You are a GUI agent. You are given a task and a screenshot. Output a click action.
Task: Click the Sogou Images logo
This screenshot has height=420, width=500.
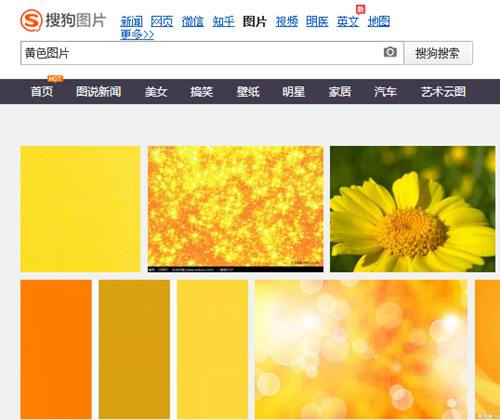tap(63, 20)
